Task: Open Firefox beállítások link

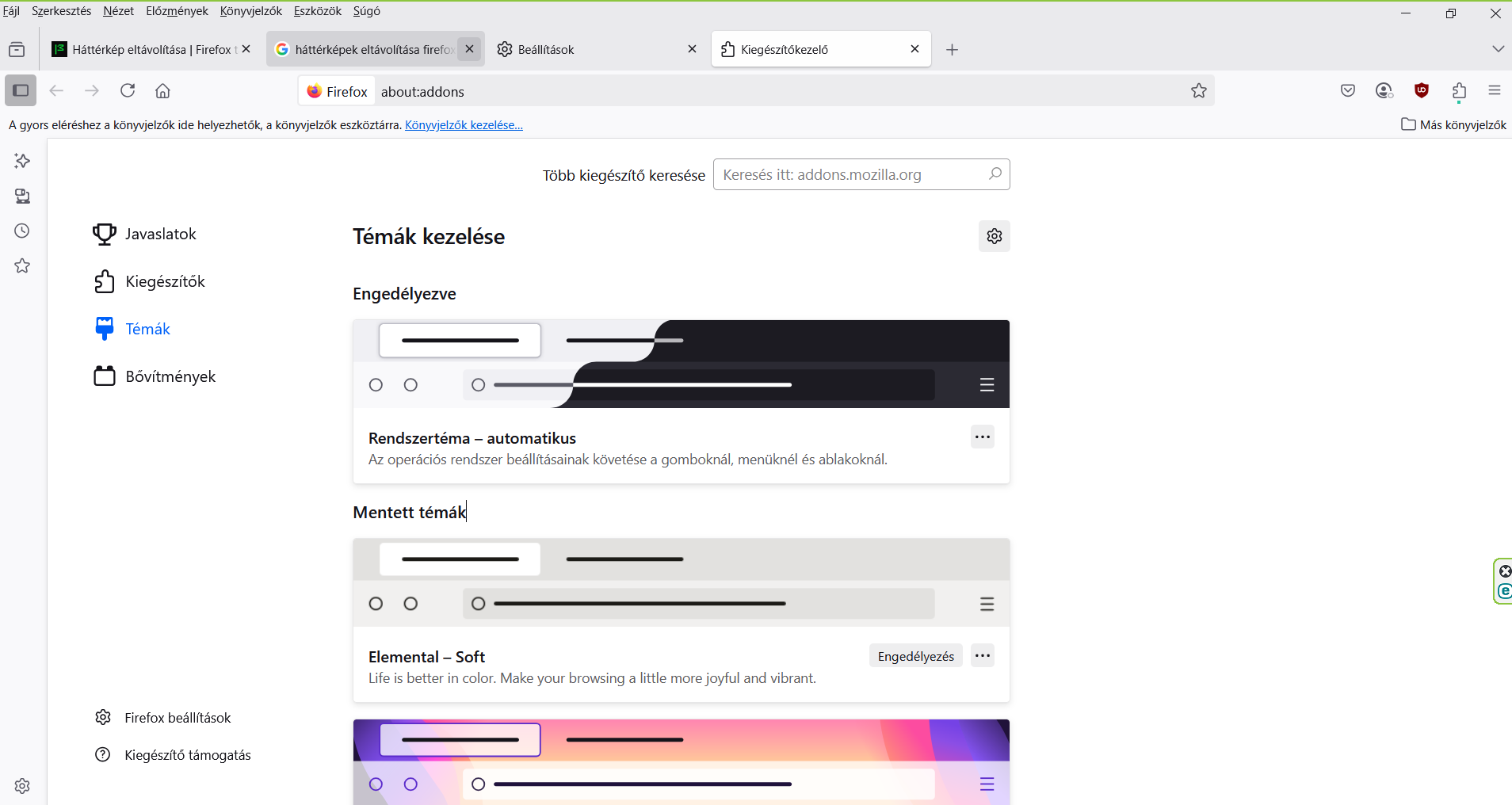Action: [x=162, y=717]
